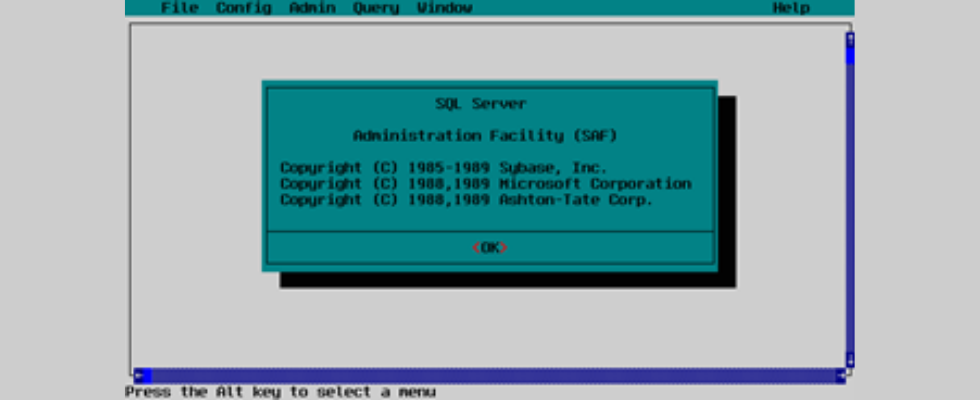Click the blue vertical scrollbar thumb
980x400 pixels.
coord(850,56)
